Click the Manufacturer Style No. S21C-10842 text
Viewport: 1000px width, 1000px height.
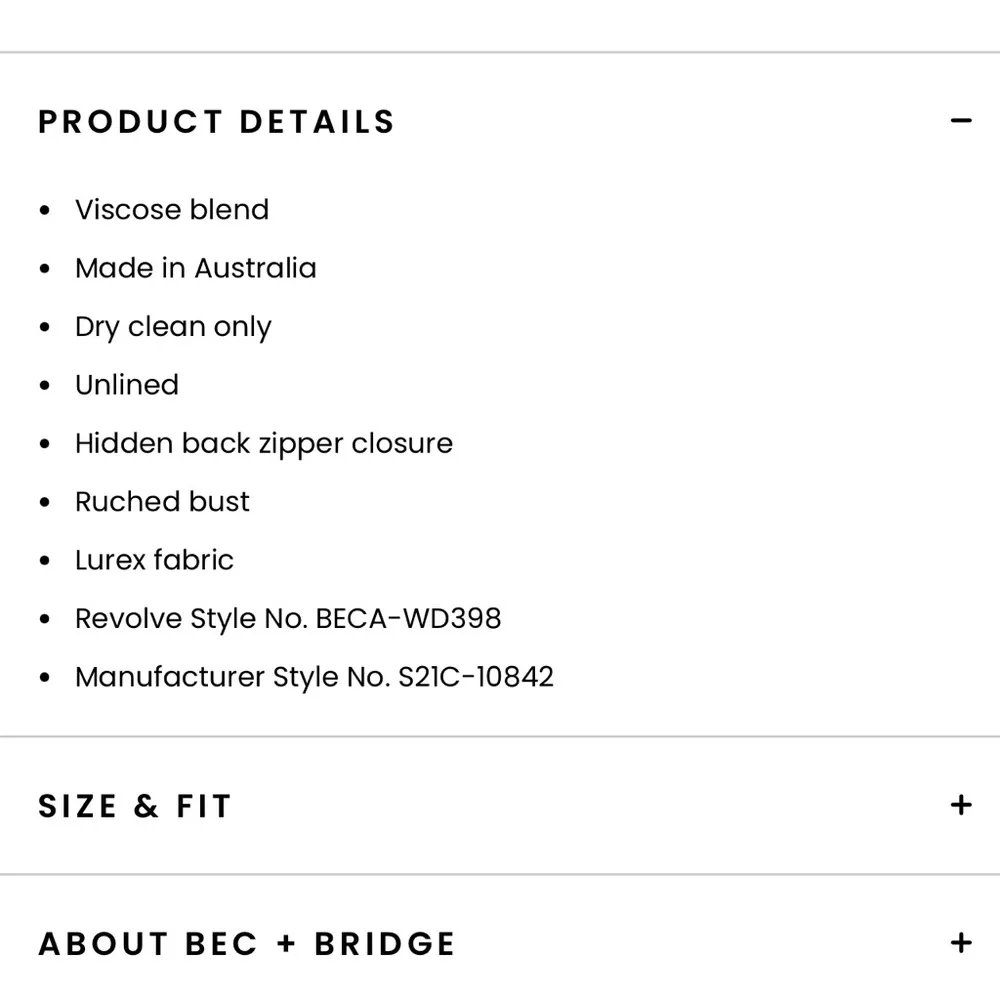pos(315,677)
